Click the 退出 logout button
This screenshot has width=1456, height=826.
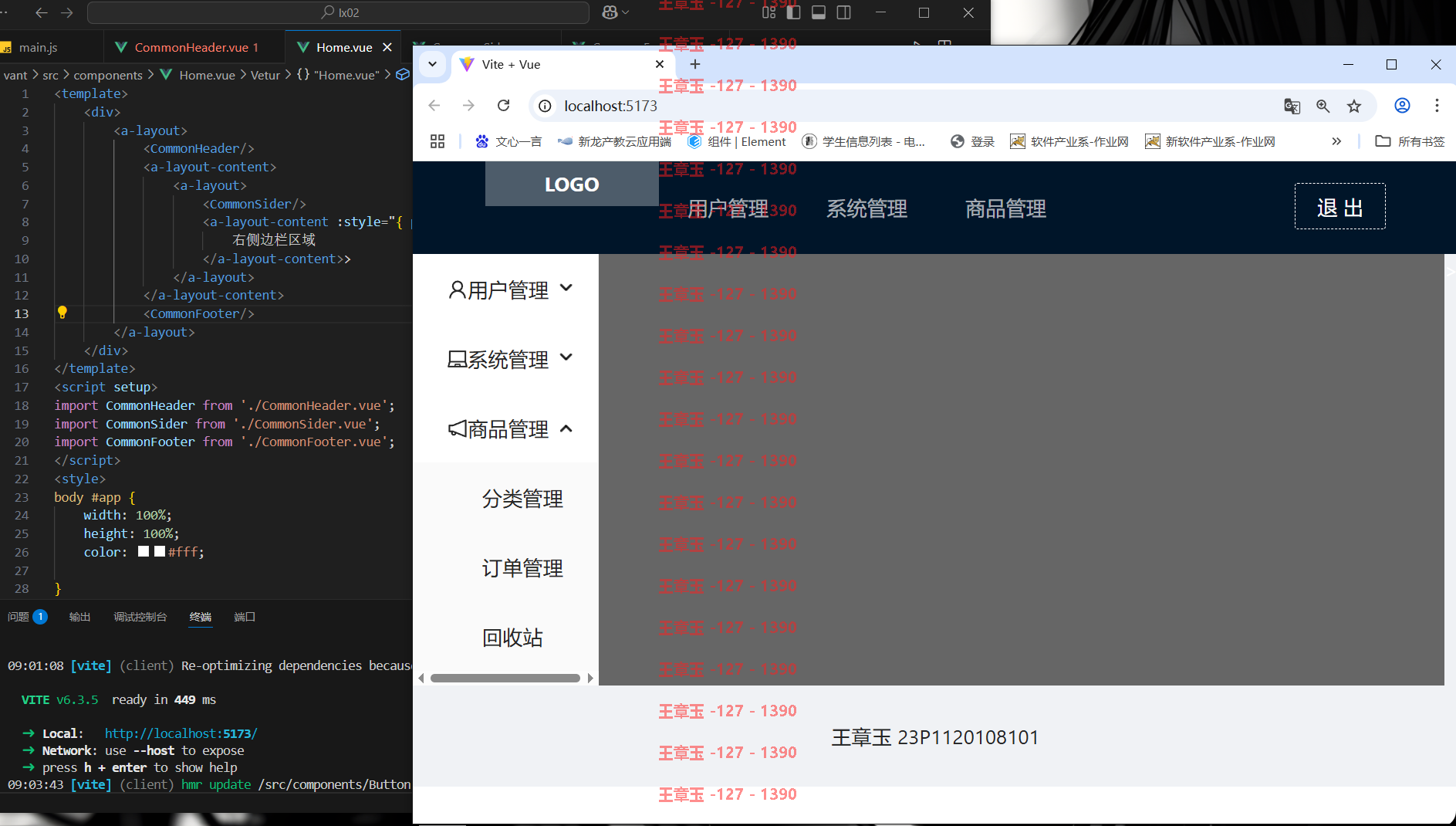[1340, 206]
